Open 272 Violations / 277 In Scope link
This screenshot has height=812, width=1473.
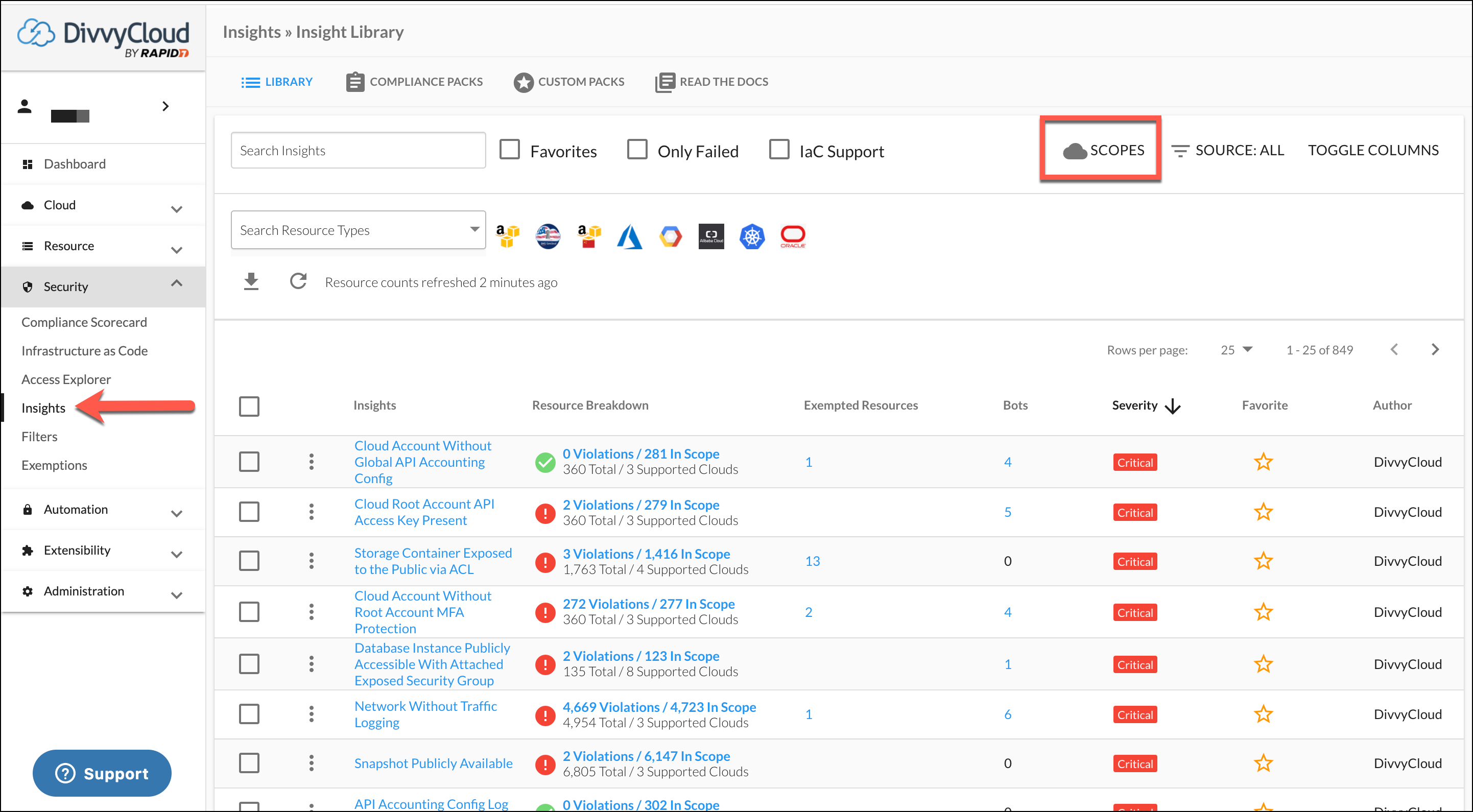click(x=649, y=604)
